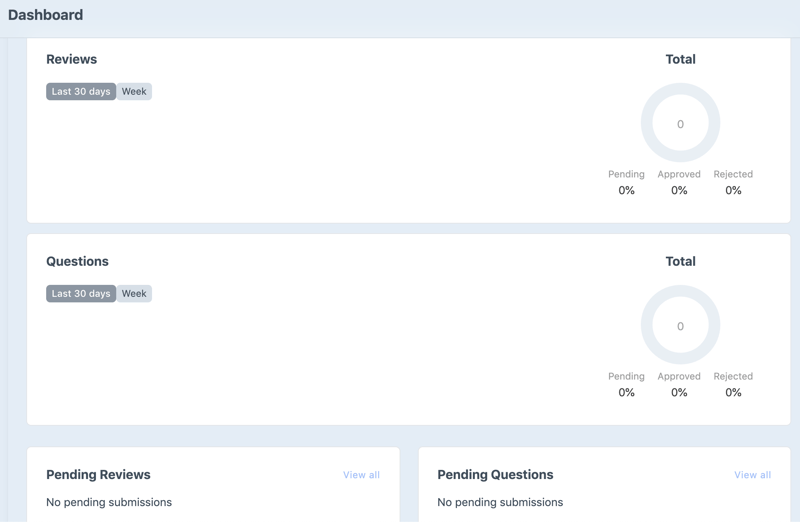Open View all for Pending Reviews

(361, 475)
